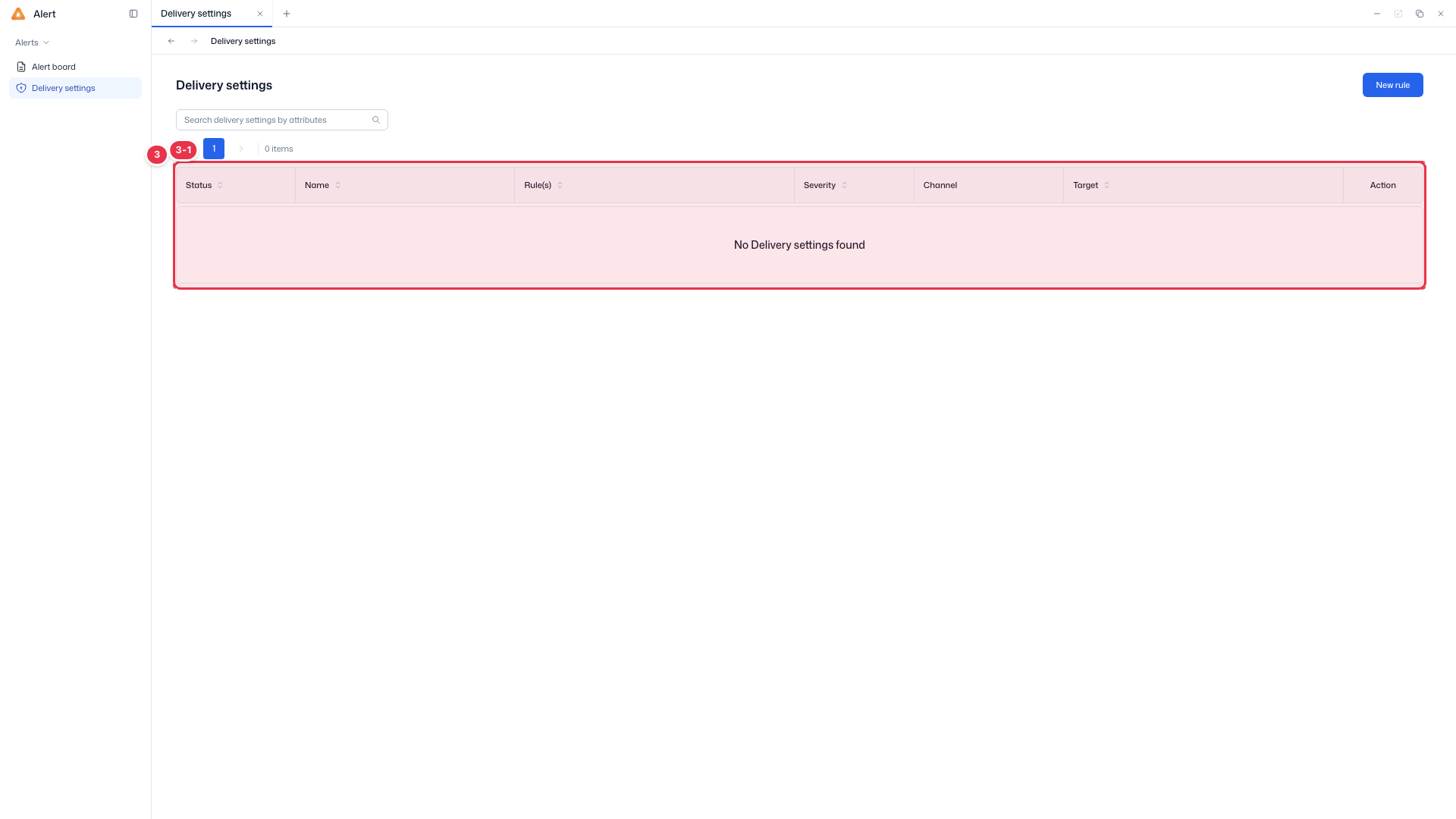1456x819 pixels.
Task: Select Delivery settings in the sidebar
Action: [x=75, y=88]
